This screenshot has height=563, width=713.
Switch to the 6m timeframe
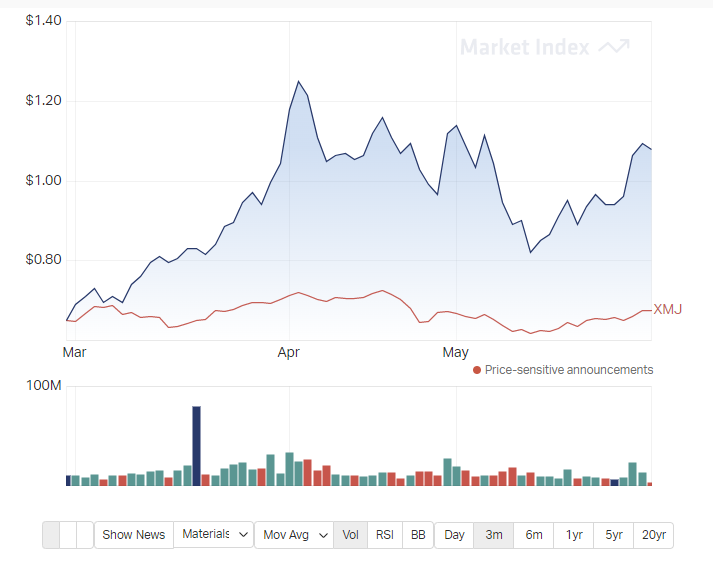pos(534,535)
